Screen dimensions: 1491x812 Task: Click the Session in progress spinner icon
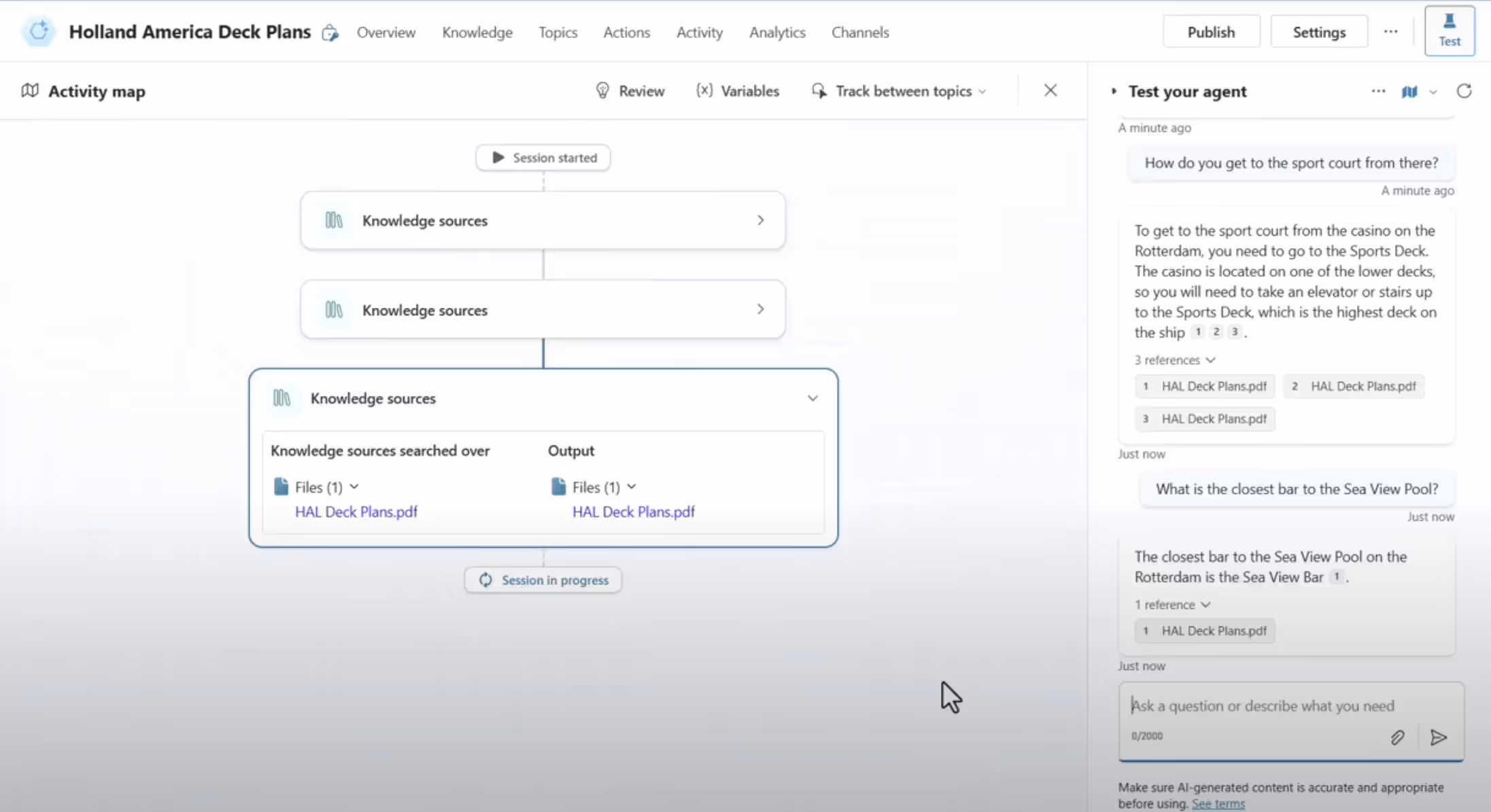(485, 580)
